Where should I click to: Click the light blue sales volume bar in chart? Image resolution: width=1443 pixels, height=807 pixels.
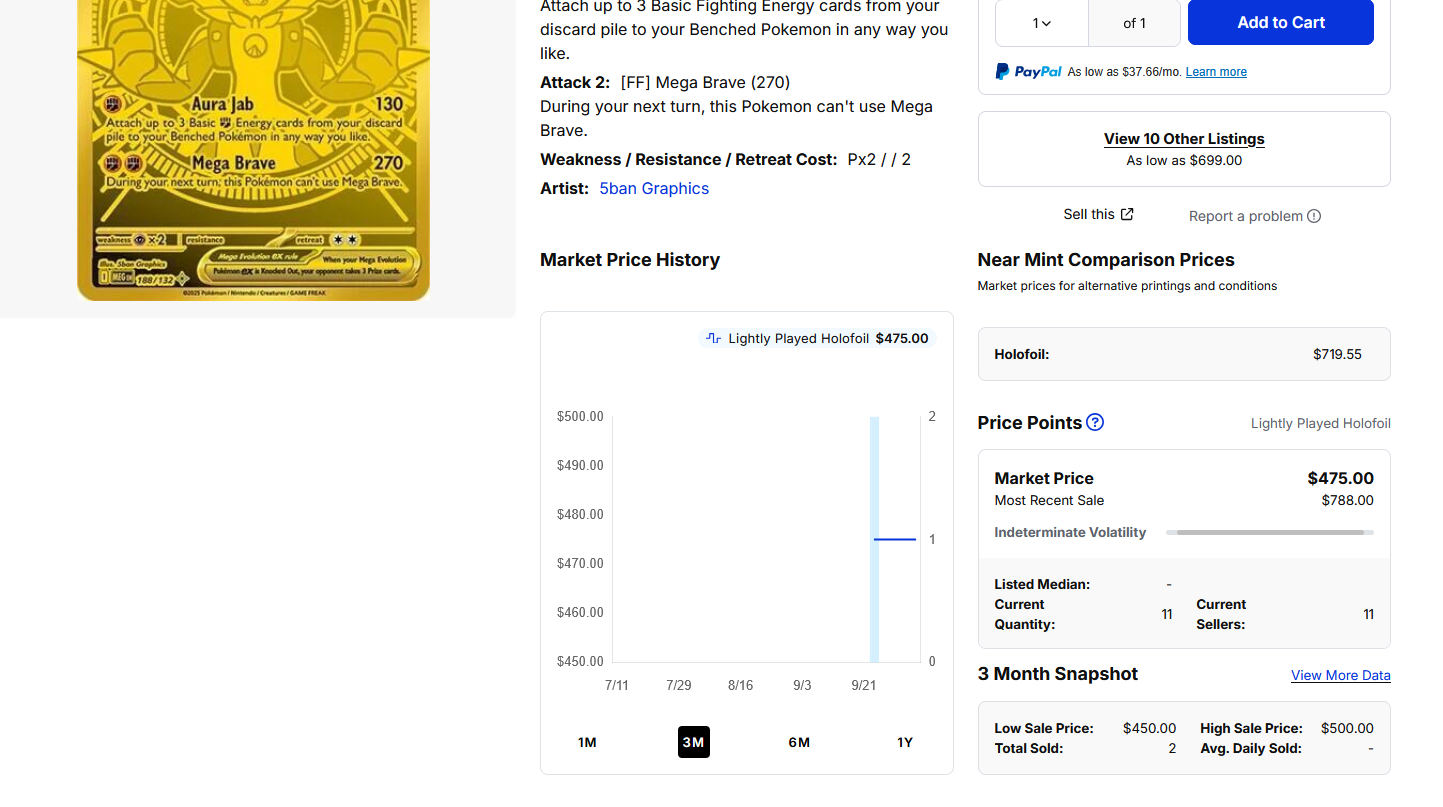point(874,539)
